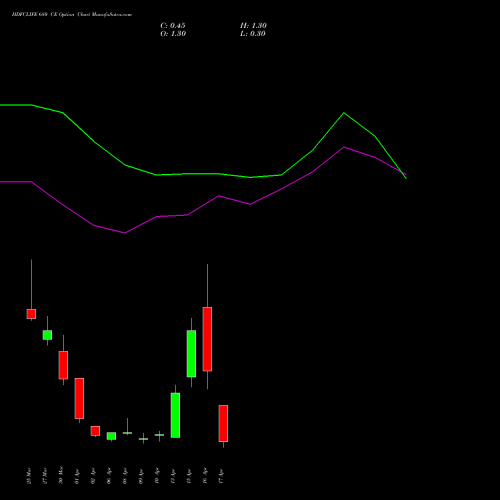Click the green candle above 27 Mar
Image resolution: width=500 pixels, height=500 pixels.
[x=47, y=335]
